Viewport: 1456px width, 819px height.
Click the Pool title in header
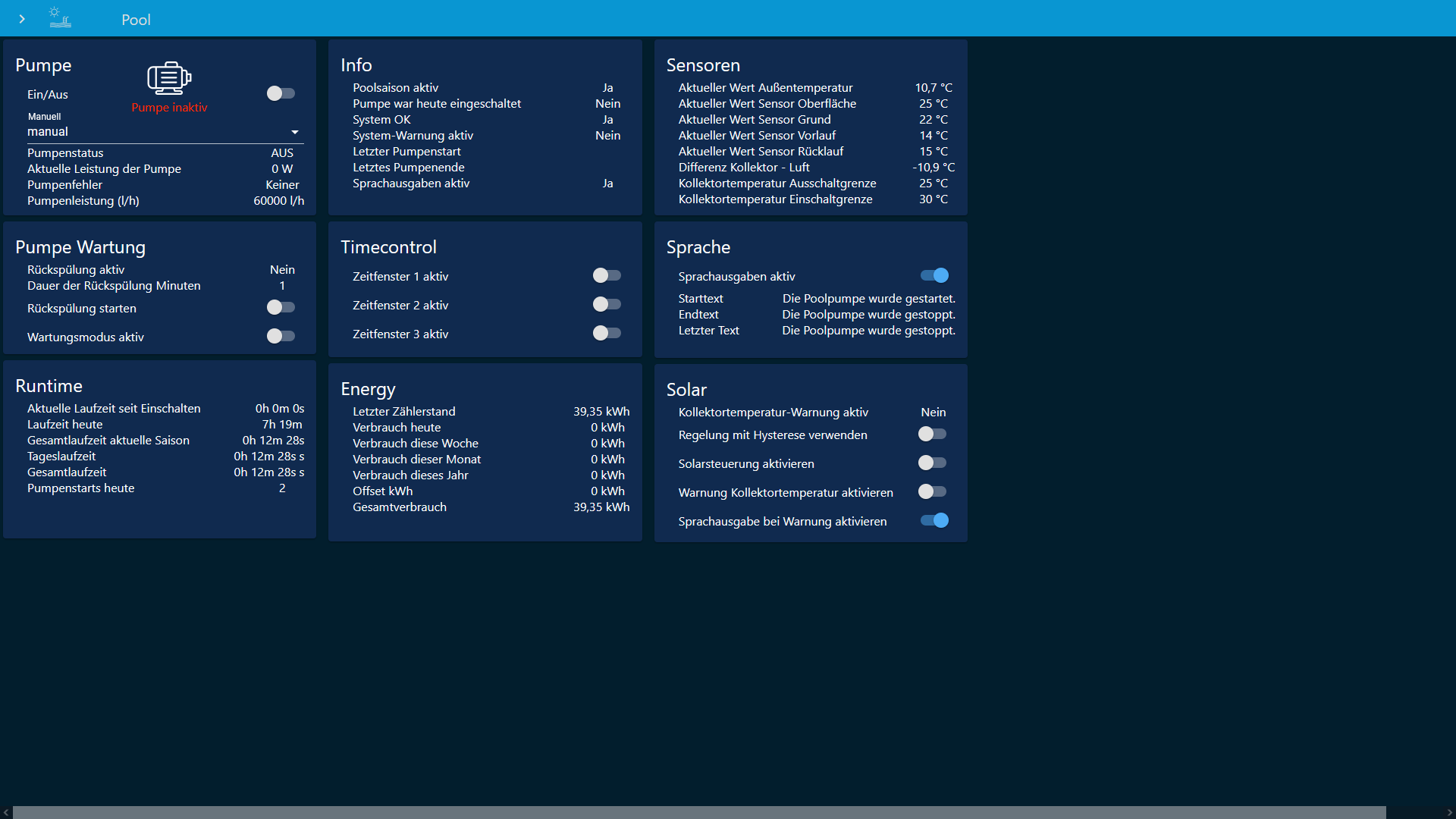point(136,20)
